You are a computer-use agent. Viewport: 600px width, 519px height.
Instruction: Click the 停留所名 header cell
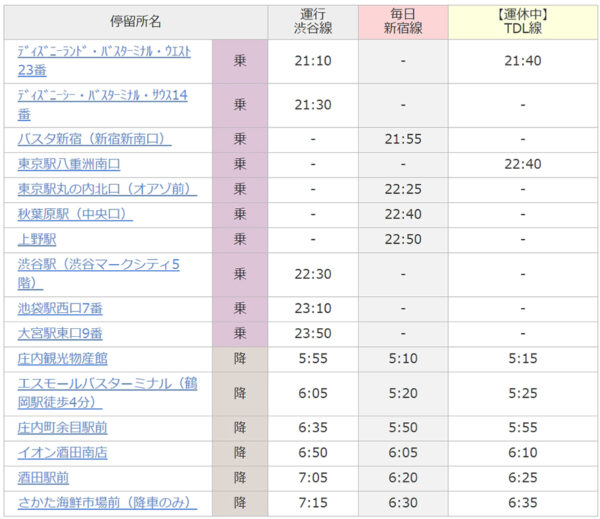tap(135, 21)
